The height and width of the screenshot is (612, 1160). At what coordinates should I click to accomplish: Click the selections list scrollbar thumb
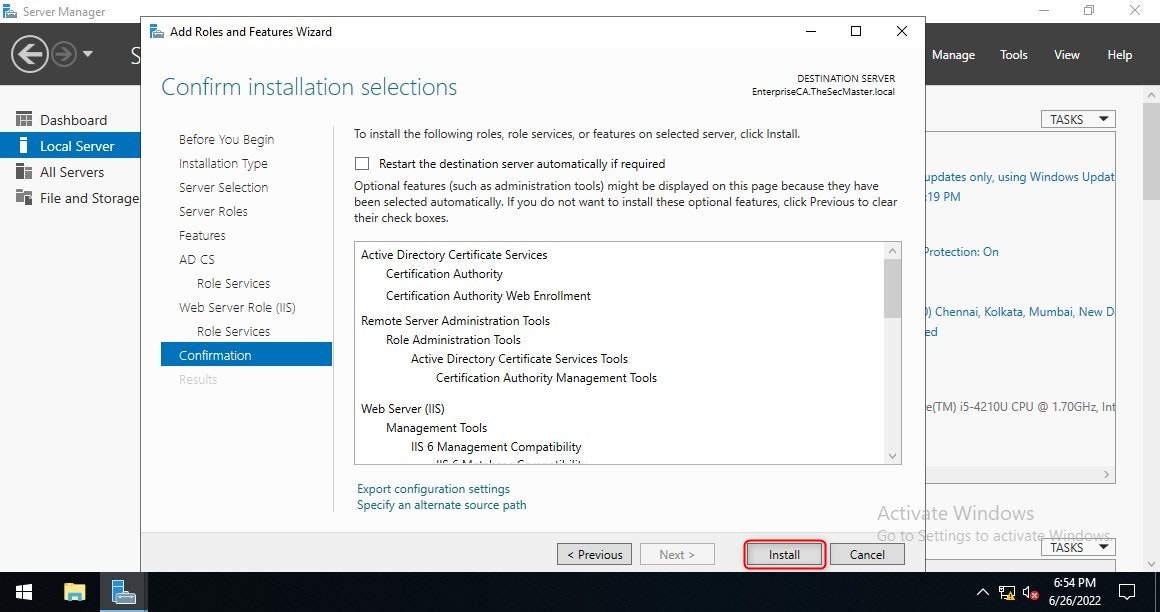tap(892, 289)
